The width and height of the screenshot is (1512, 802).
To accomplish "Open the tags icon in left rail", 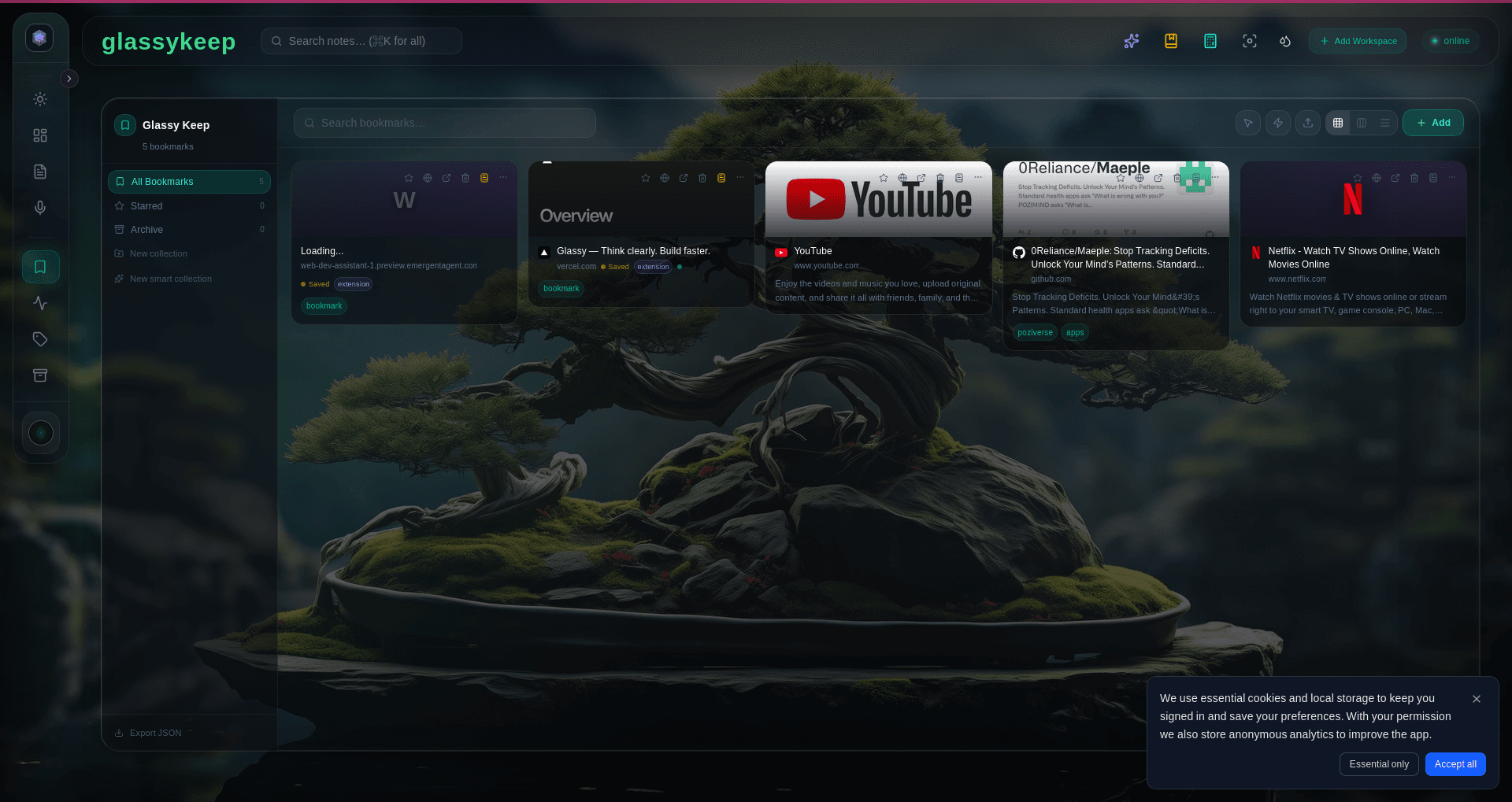I will click(x=40, y=339).
